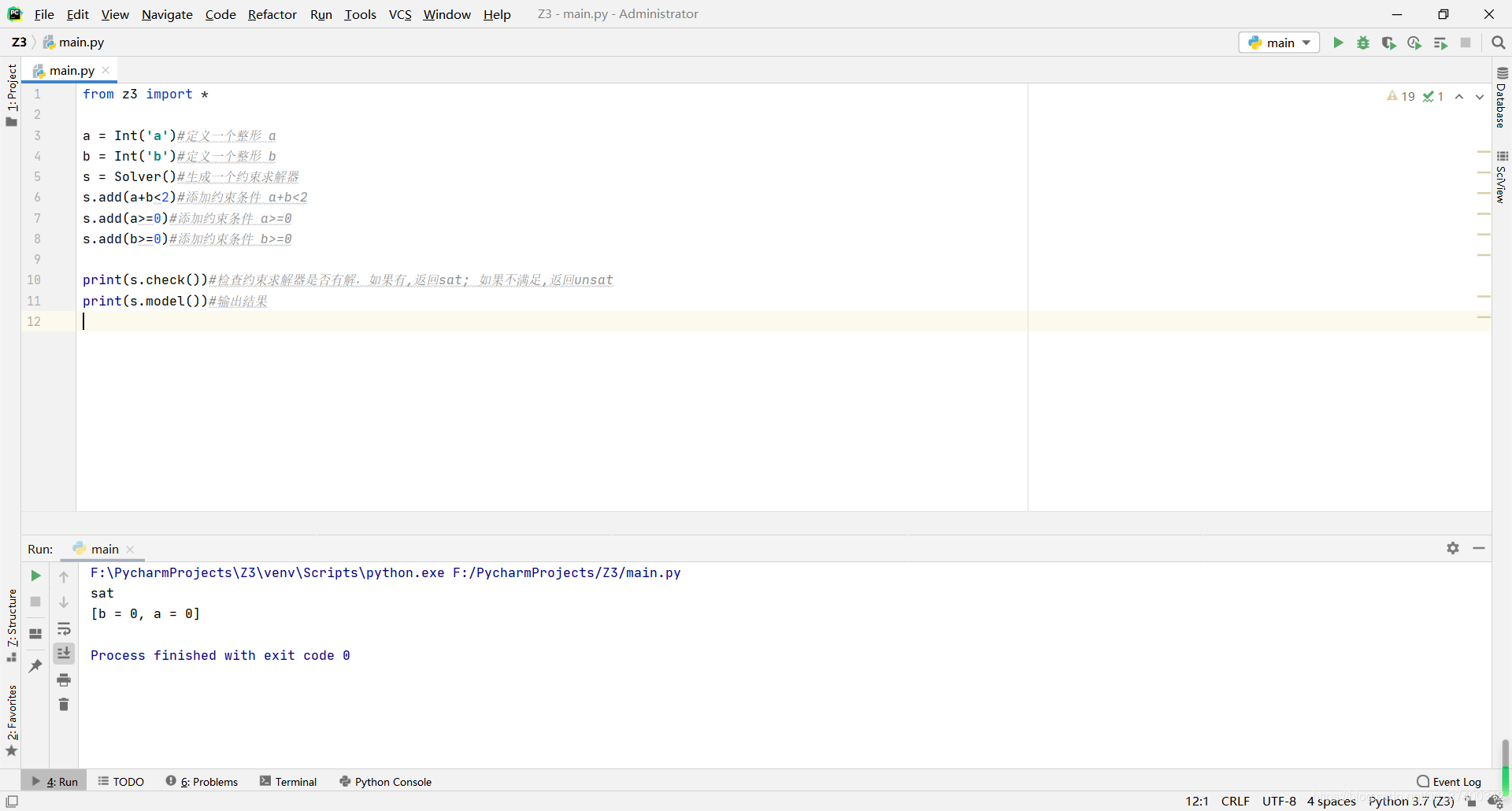The width and height of the screenshot is (1512, 811).
Task: Open the VCS menu
Action: pos(400,14)
